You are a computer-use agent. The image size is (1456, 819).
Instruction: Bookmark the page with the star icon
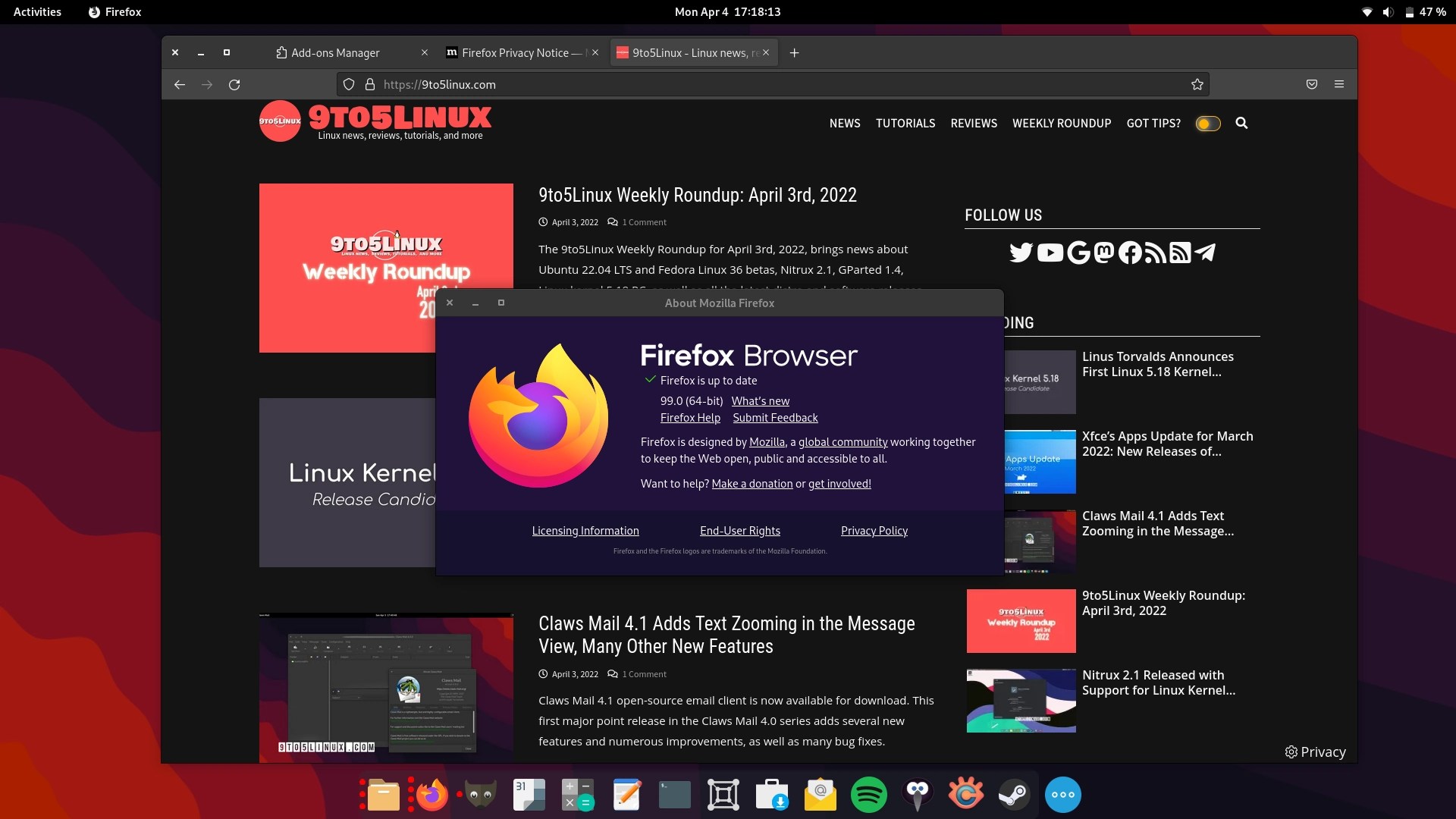1198,84
